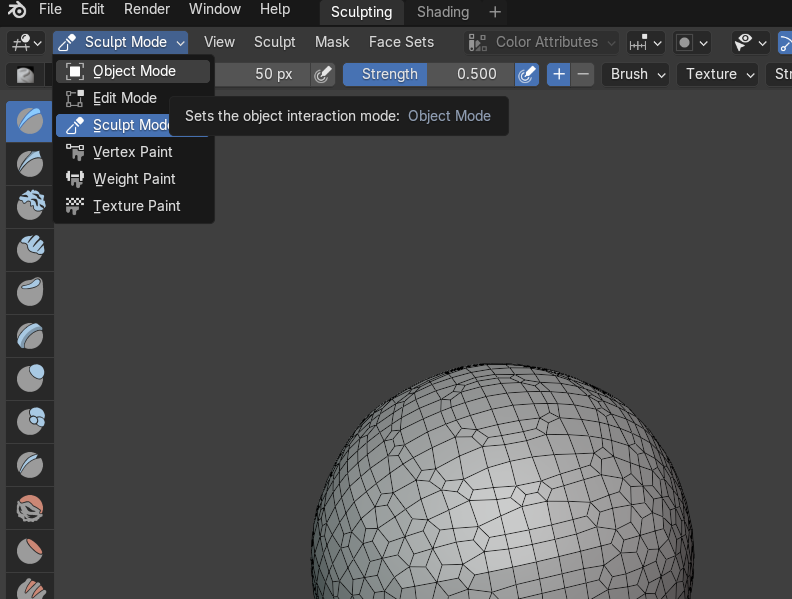
Task: Select the Crease brush tool
Action: click(x=30, y=465)
